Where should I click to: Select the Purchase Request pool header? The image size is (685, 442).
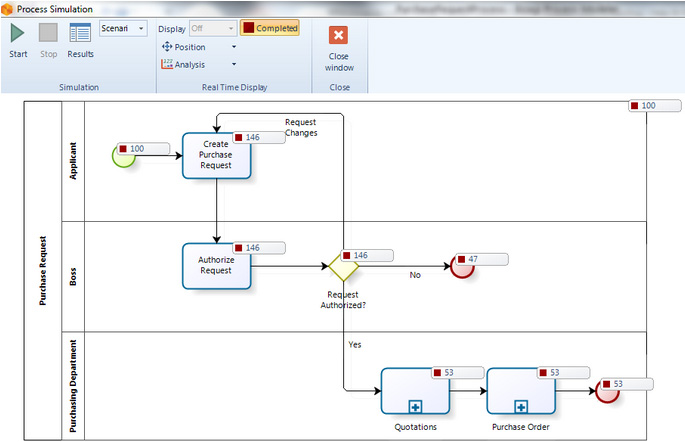click(x=43, y=271)
